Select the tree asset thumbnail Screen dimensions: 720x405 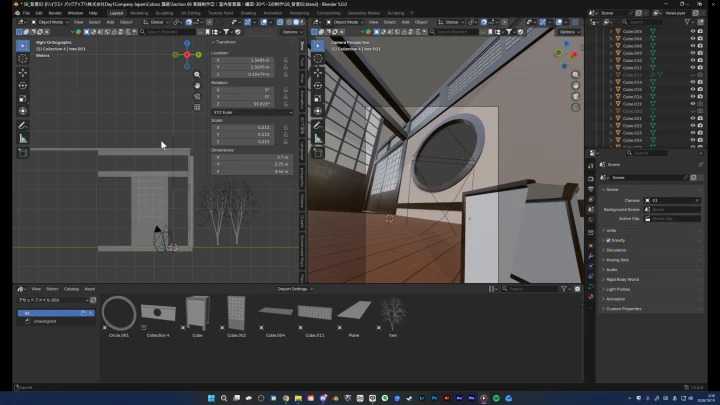(x=393, y=316)
